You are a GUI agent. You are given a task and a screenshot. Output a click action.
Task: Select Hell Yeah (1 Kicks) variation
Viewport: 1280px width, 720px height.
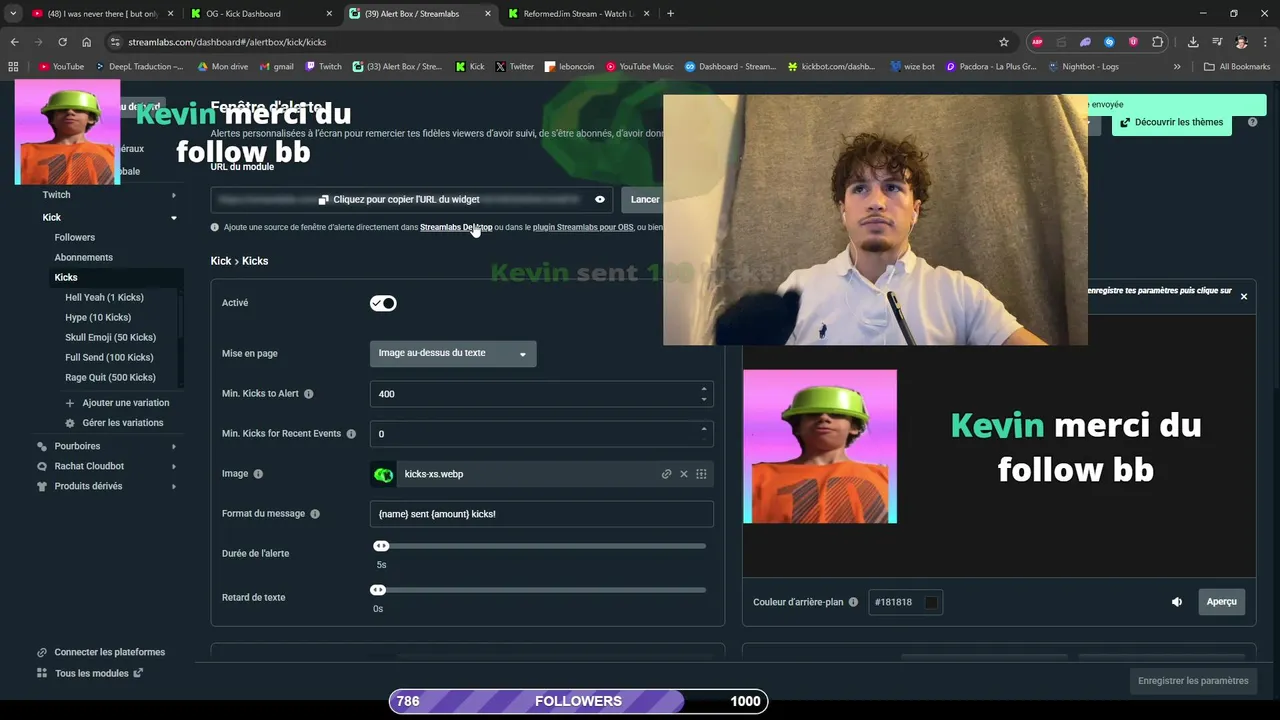[105, 297]
